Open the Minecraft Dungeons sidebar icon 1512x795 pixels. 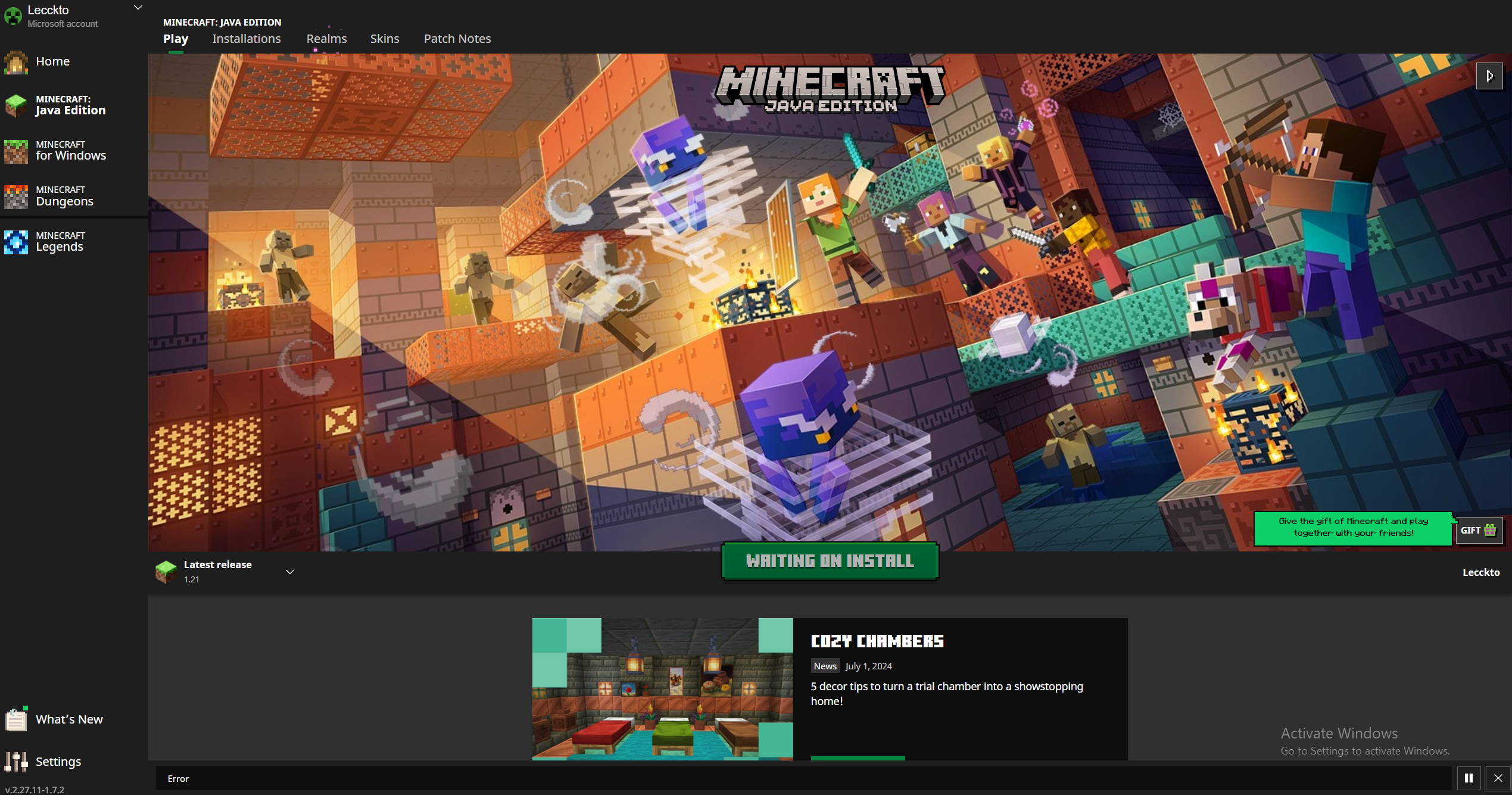coord(16,197)
